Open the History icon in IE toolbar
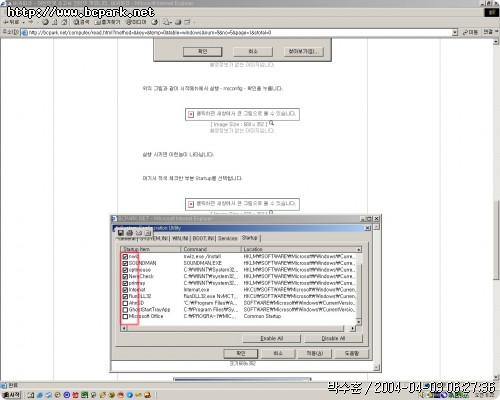This screenshot has width=500, height=400. pos(154,22)
